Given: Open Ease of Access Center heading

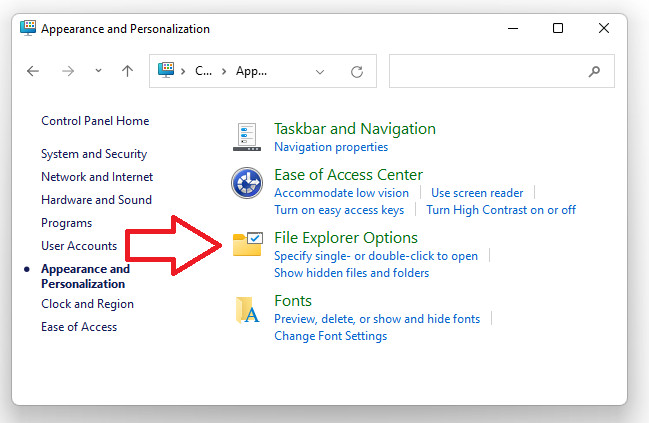Looking at the screenshot, I should pos(349,175).
